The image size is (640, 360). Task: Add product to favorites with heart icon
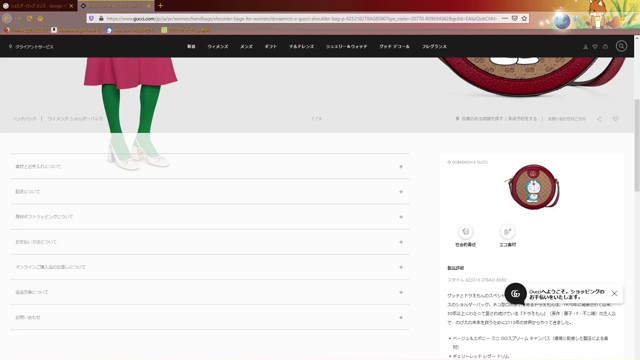click(615, 119)
